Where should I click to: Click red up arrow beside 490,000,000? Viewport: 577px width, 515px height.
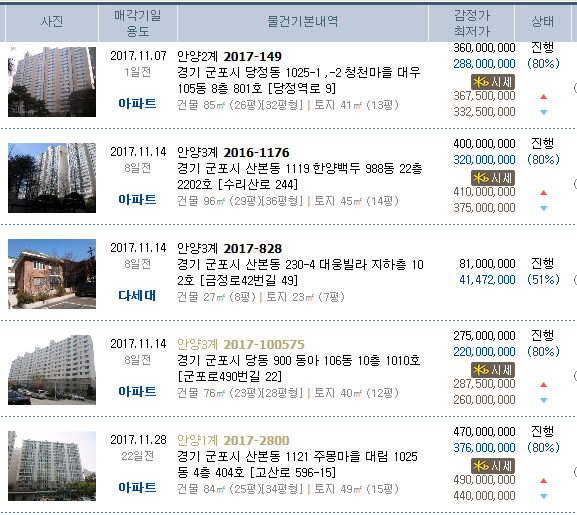[x=544, y=480]
